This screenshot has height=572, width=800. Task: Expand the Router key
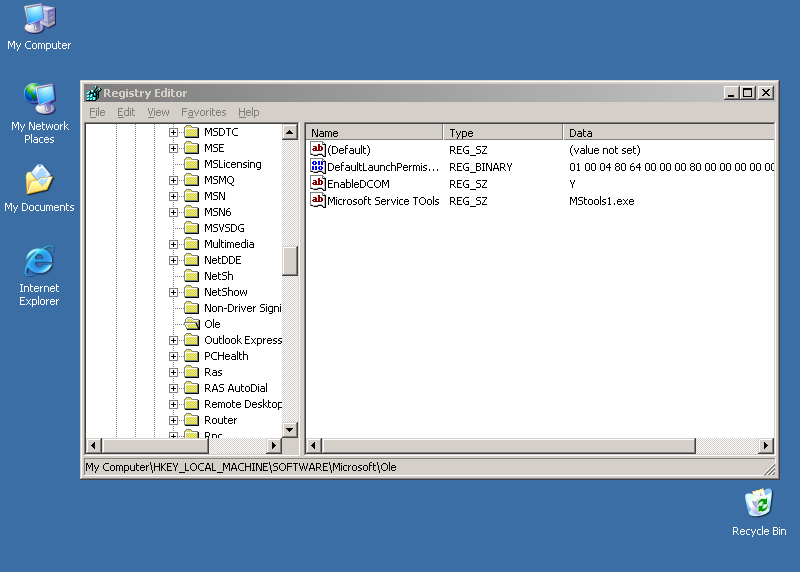(x=173, y=420)
